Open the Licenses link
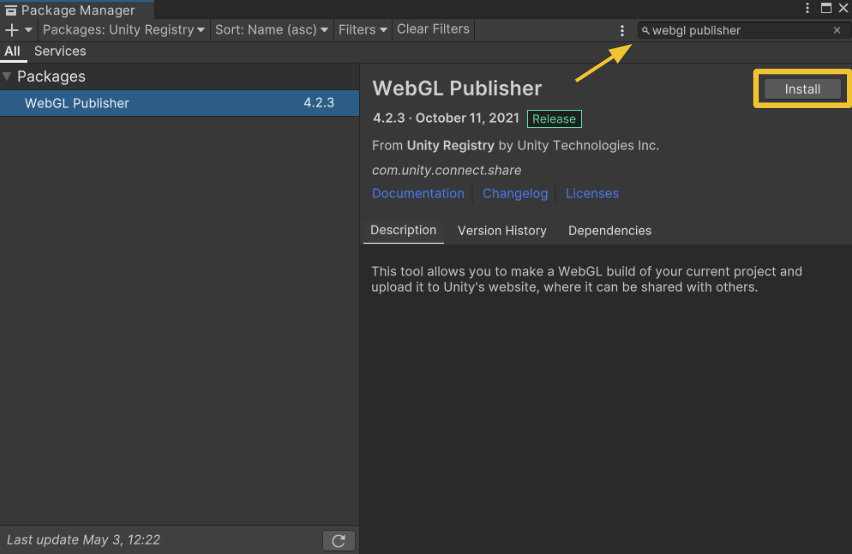 click(592, 193)
